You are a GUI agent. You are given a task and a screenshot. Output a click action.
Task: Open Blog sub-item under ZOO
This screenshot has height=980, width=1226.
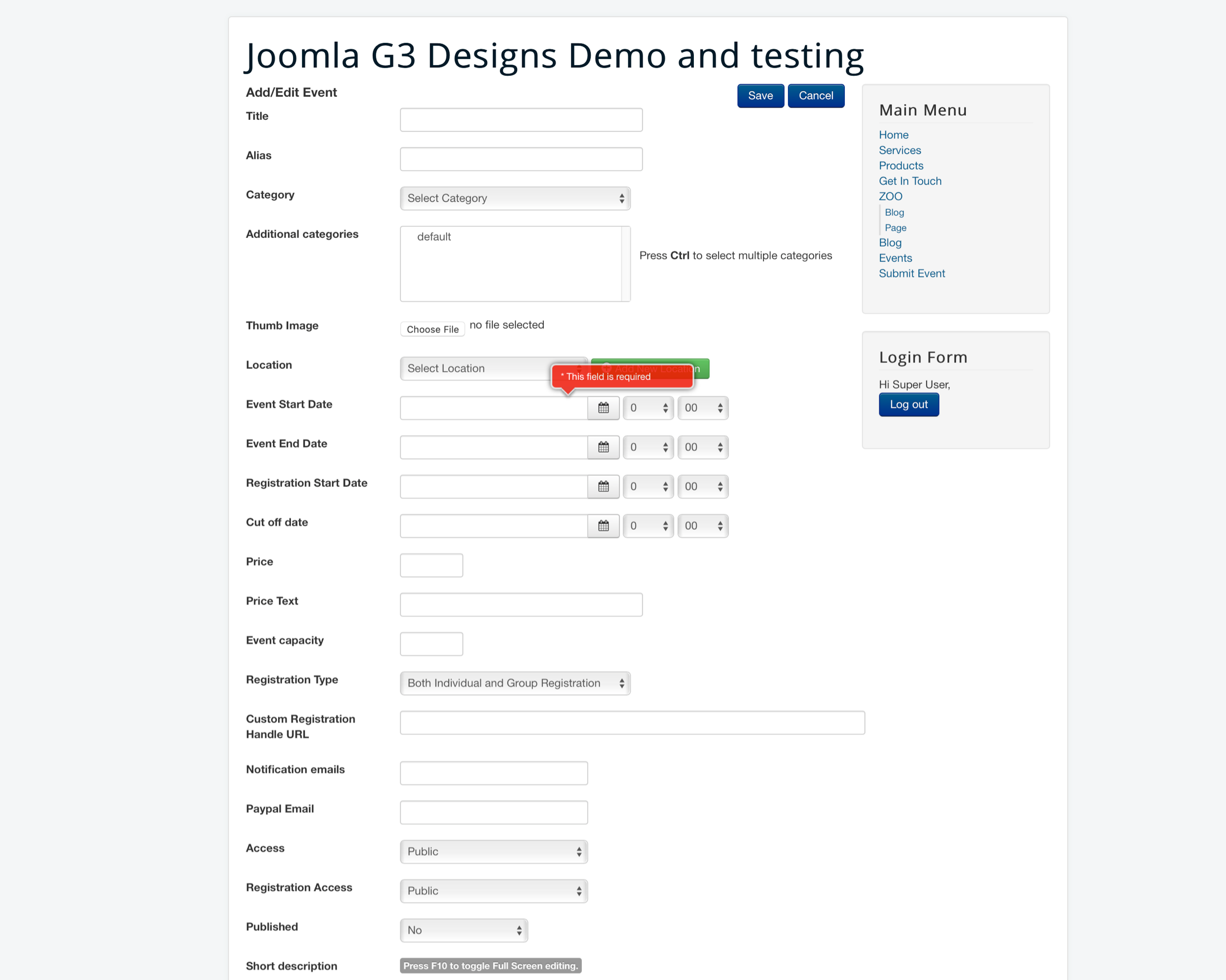pyautogui.click(x=894, y=212)
